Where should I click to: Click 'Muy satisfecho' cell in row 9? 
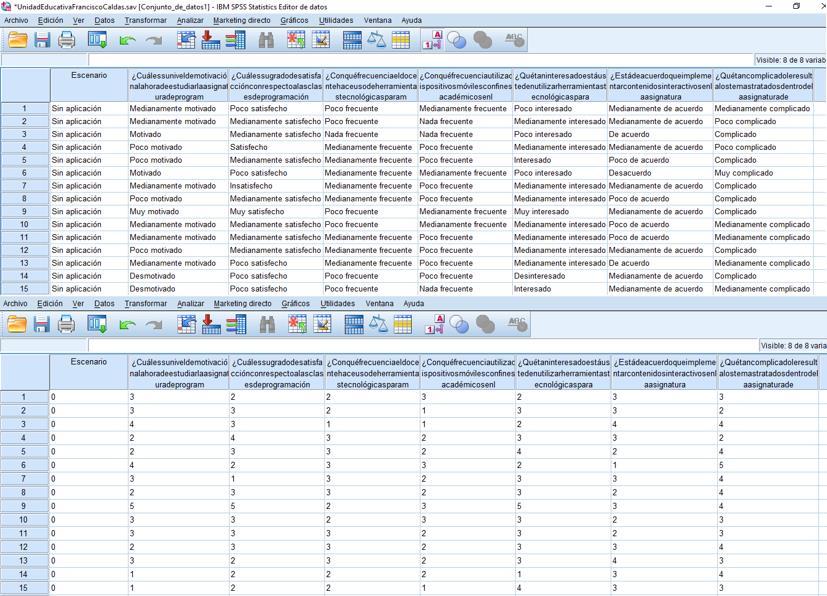276,212
